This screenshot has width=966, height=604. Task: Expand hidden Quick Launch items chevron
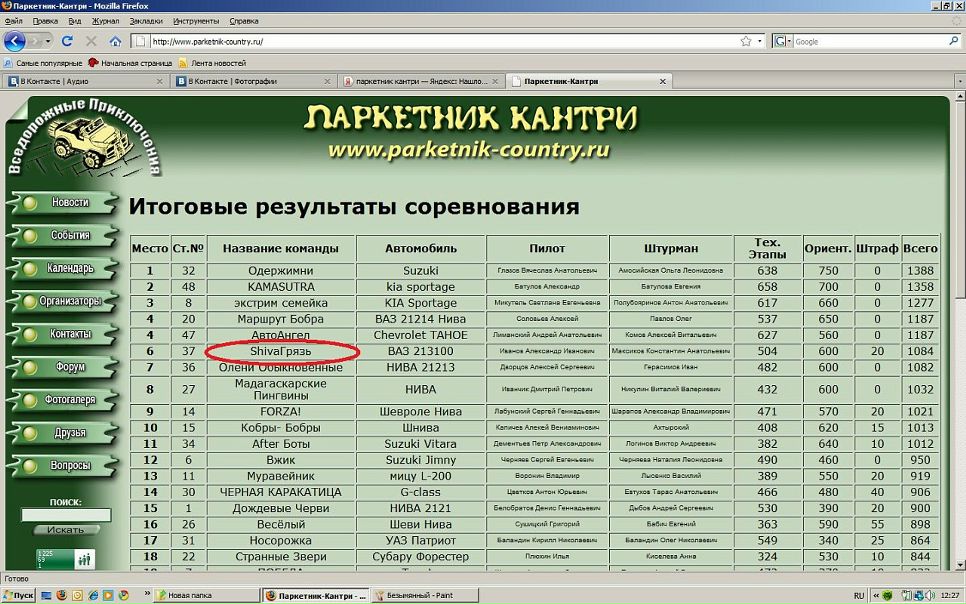point(147,594)
